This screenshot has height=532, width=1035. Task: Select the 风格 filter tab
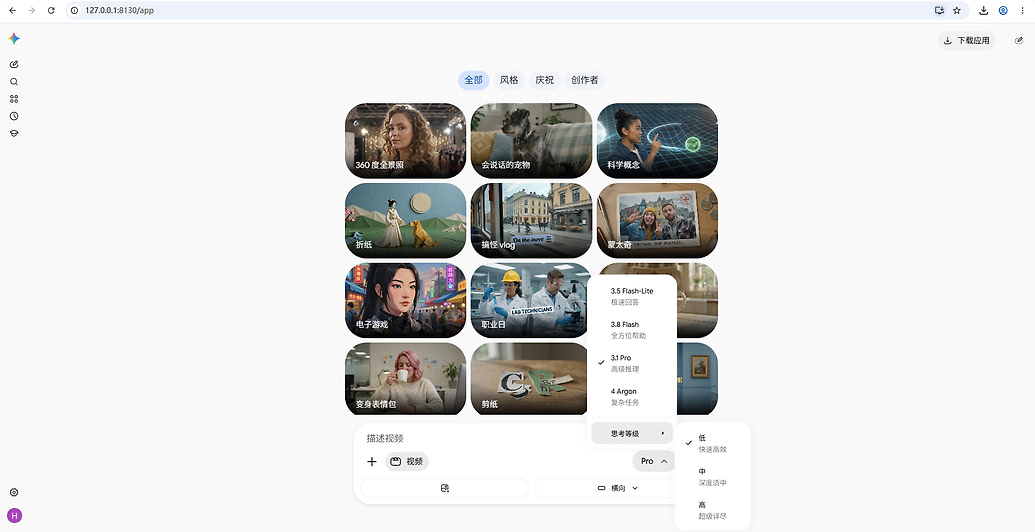(x=509, y=80)
